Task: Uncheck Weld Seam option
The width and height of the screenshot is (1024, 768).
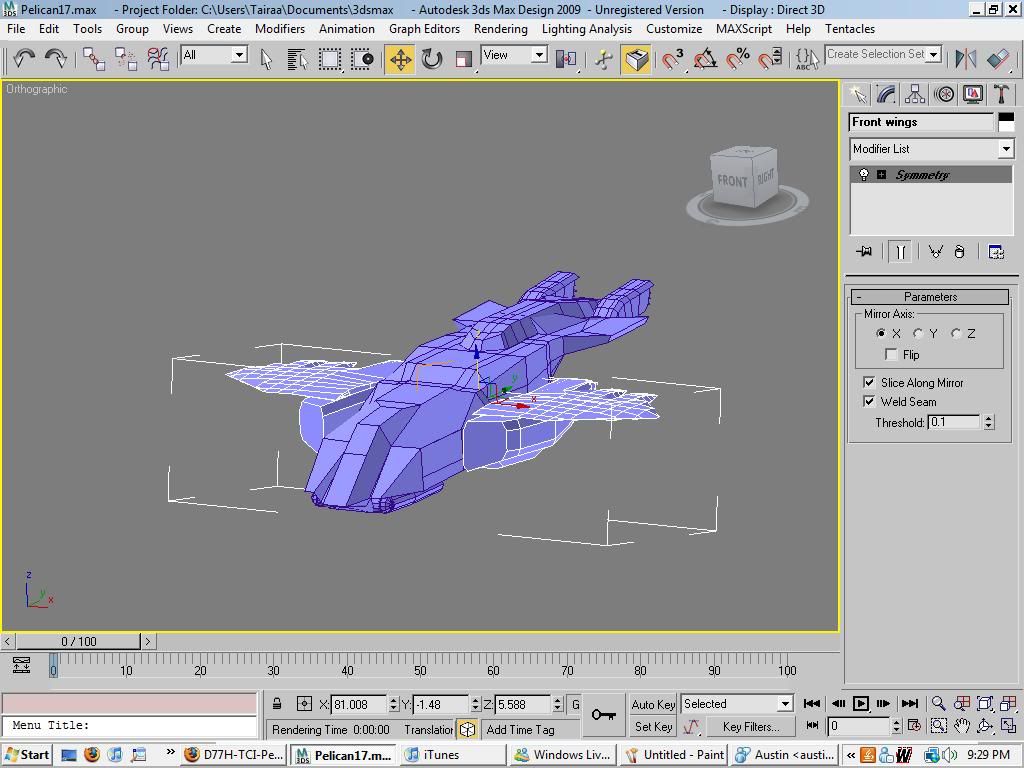Action: coord(869,401)
